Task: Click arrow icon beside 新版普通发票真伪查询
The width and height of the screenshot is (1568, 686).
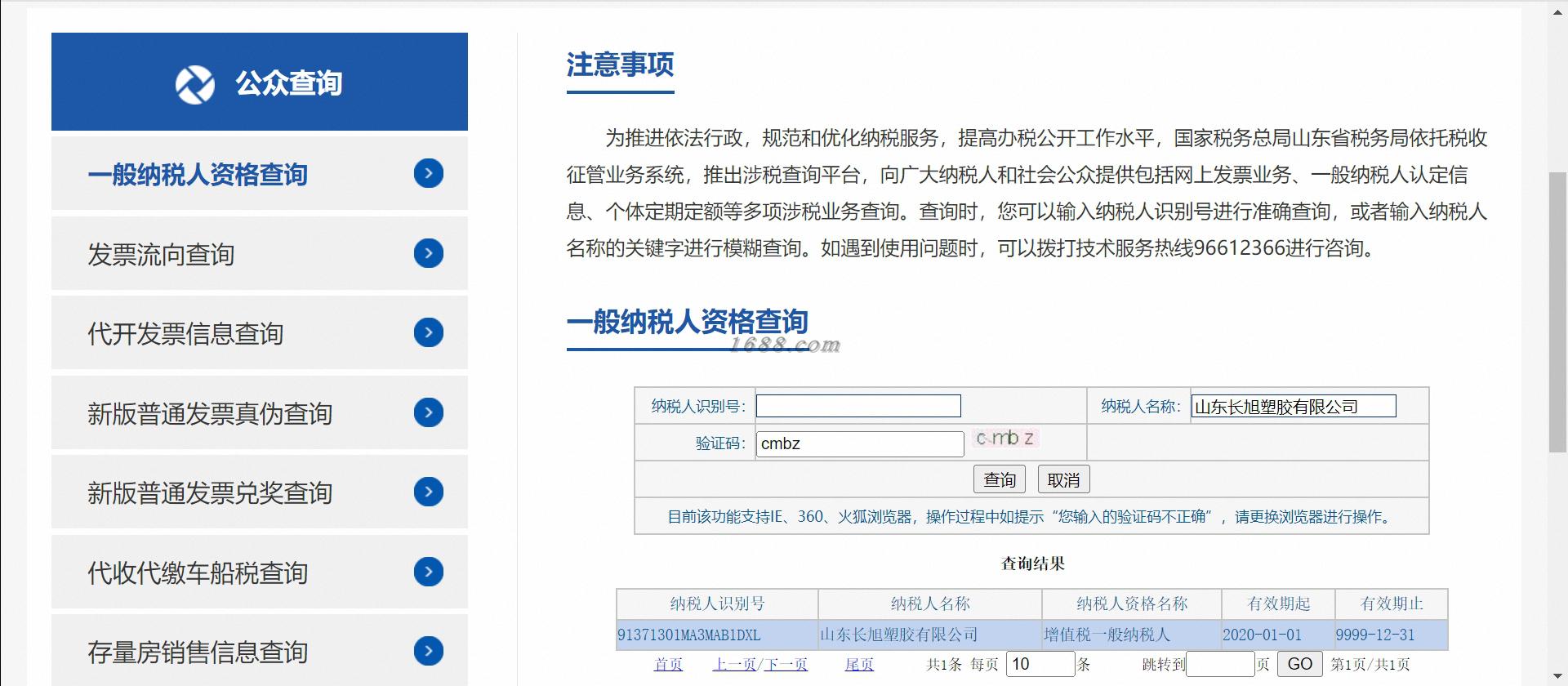Action: [429, 412]
